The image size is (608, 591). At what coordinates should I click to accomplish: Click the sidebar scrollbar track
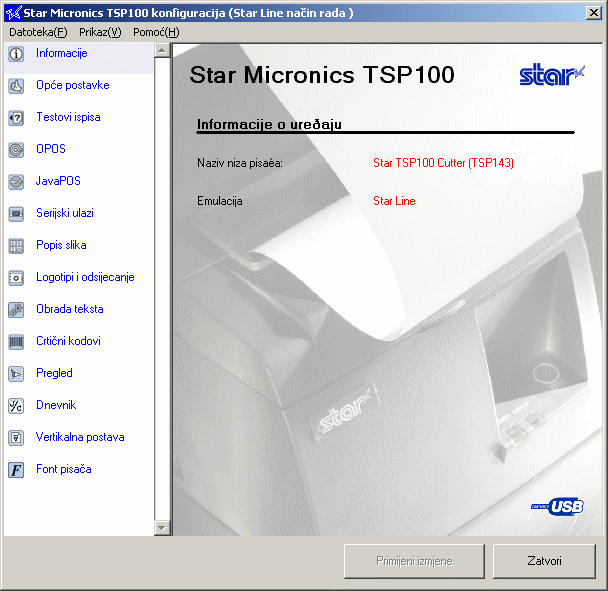point(162,289)
